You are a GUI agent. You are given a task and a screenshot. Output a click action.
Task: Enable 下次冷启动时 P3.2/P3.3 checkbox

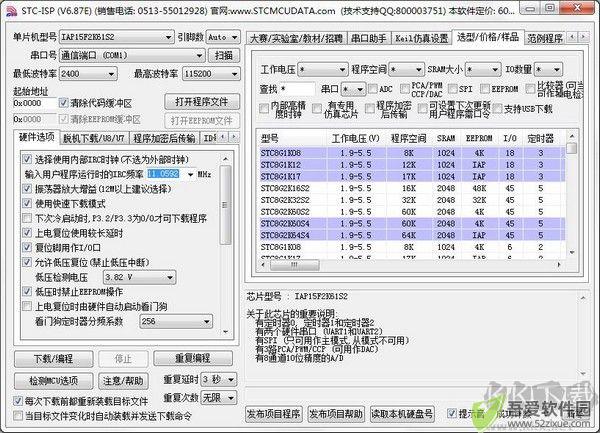(x=27, y=218)
